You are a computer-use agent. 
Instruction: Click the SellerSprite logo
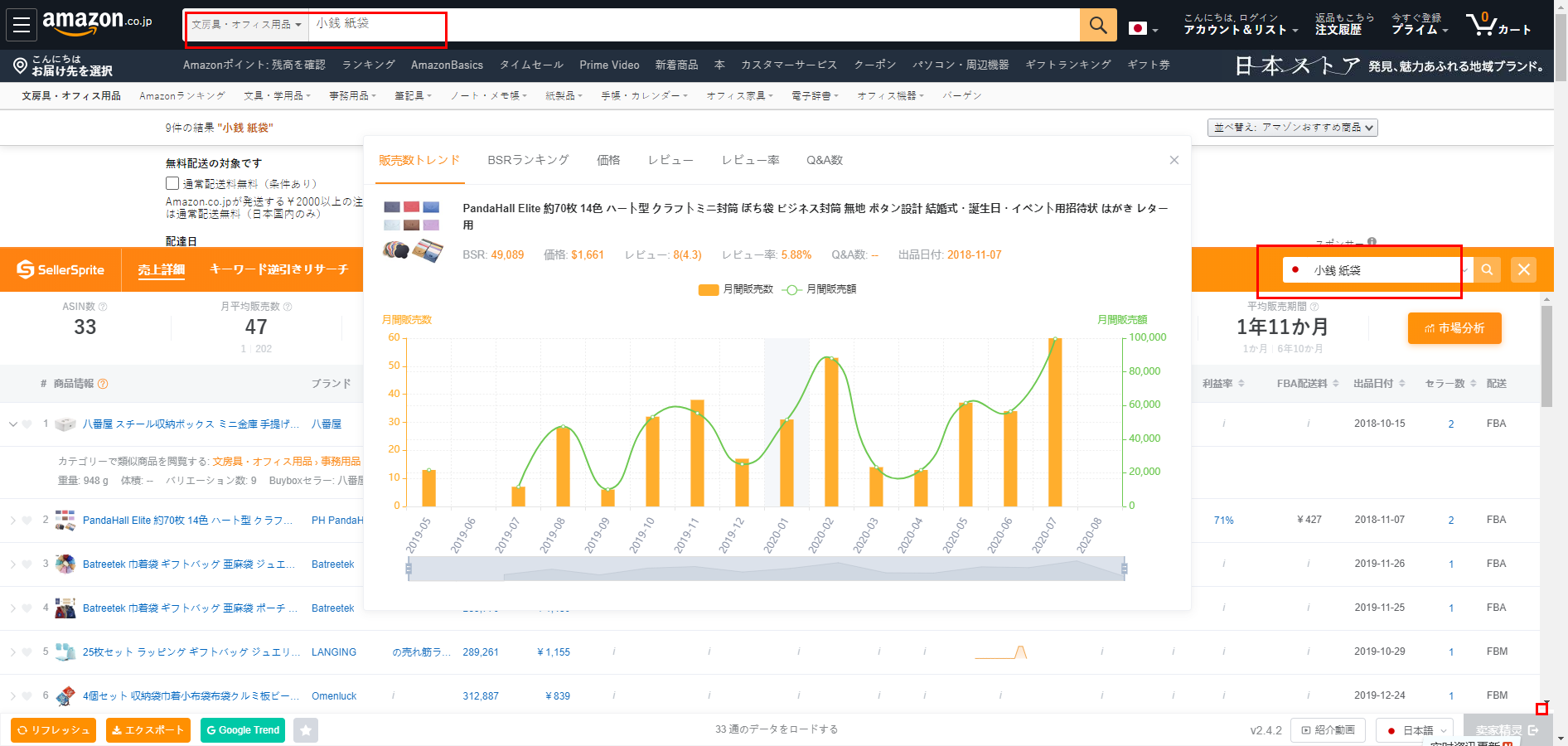[60, 269]
